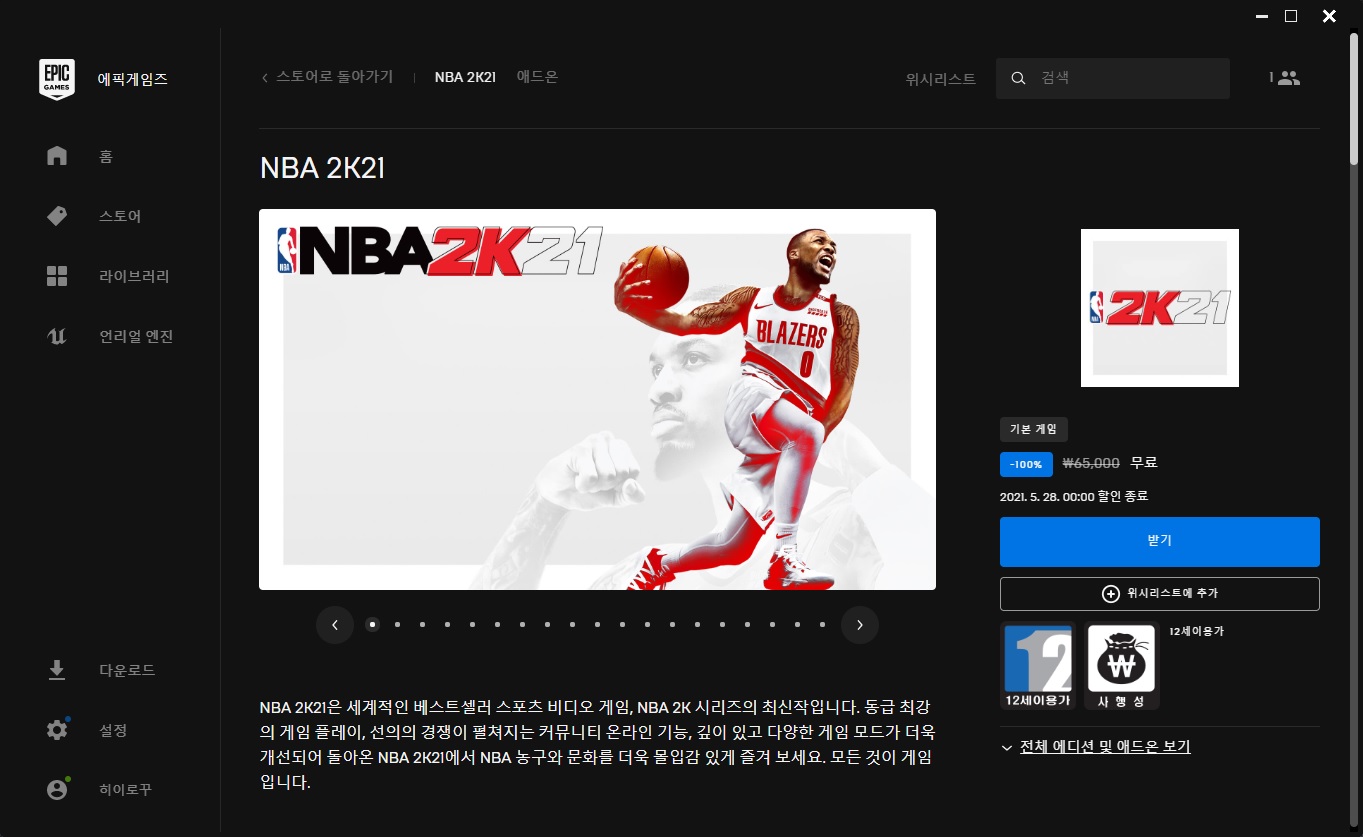Click the 검색 search field
The width and height of the screenshot is (1363, 837).
point(1113,78)
